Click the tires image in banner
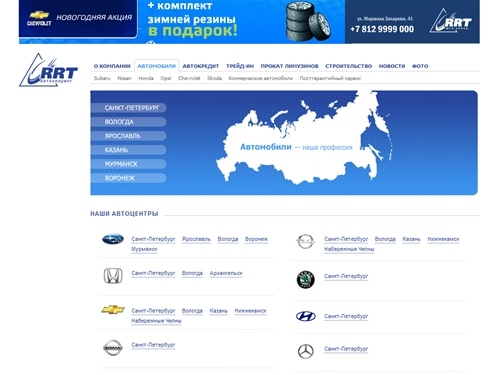 [308, 21]
